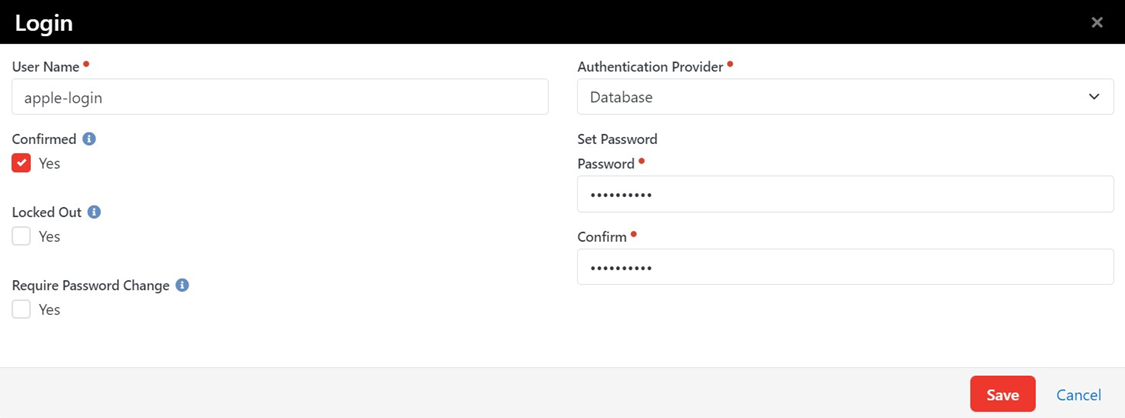
Task: Open the Authentication Provider dropdown
Action: point(845,97)
